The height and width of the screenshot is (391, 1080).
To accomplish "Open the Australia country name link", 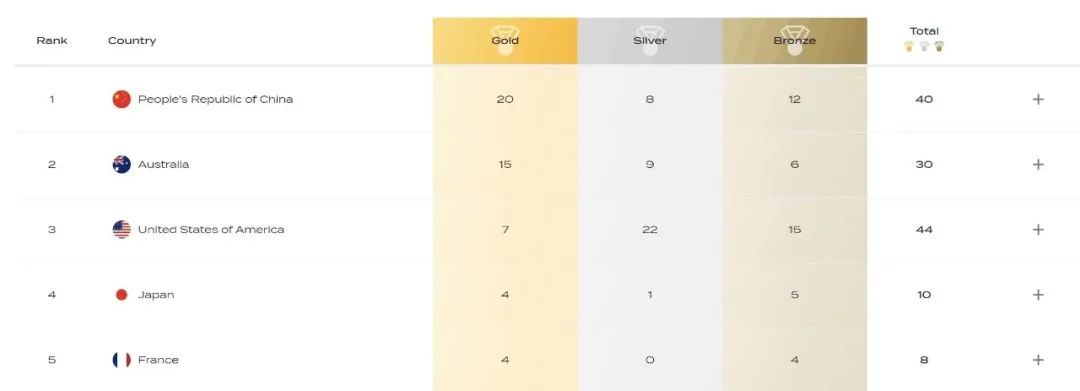I will click(x=163, y=165).
